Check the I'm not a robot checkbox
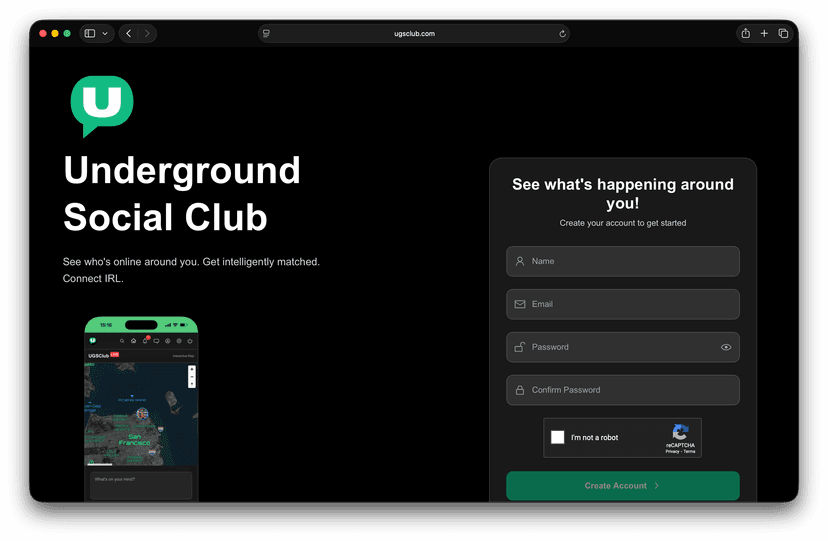 pyautogui.click(x=558, y=437)
